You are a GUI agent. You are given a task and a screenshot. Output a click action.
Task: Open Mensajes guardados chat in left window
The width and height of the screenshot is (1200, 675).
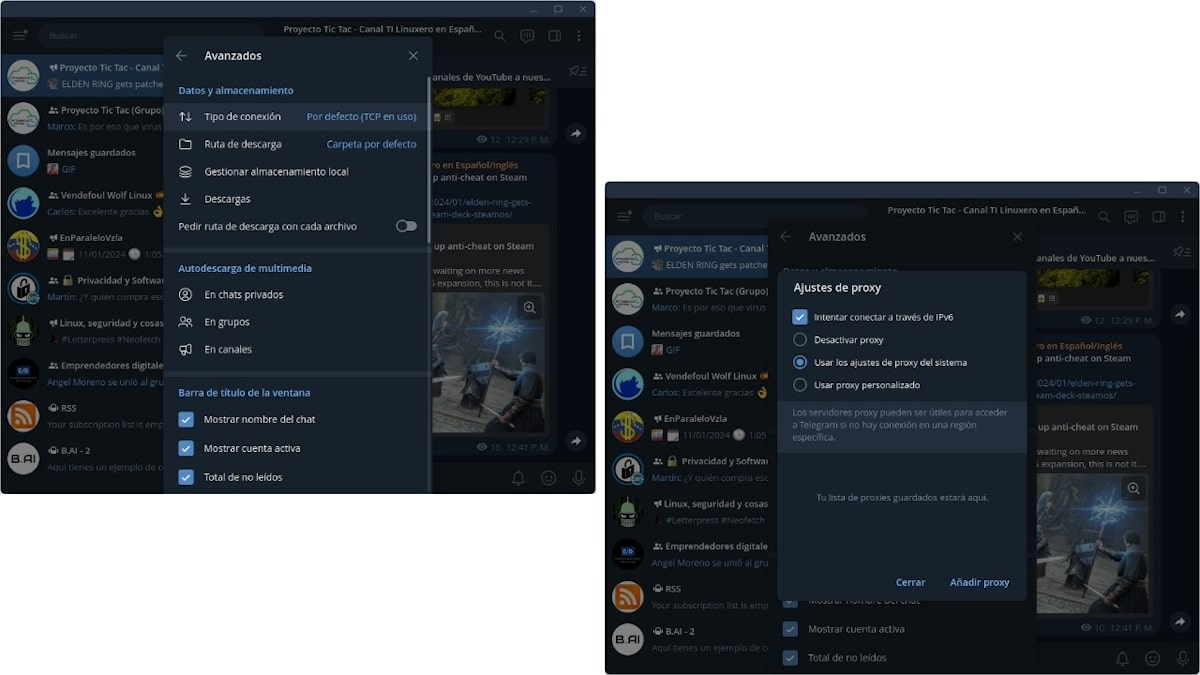[82, 160]
